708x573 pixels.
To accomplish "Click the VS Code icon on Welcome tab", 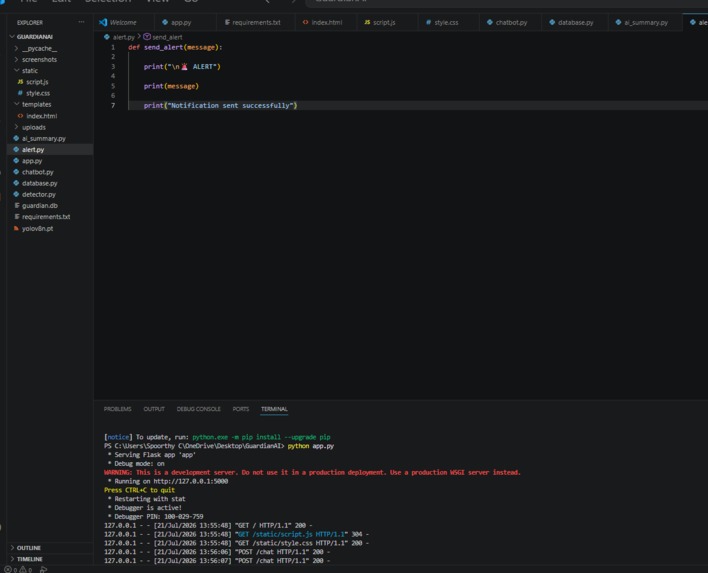I will (x=103, y=22).
